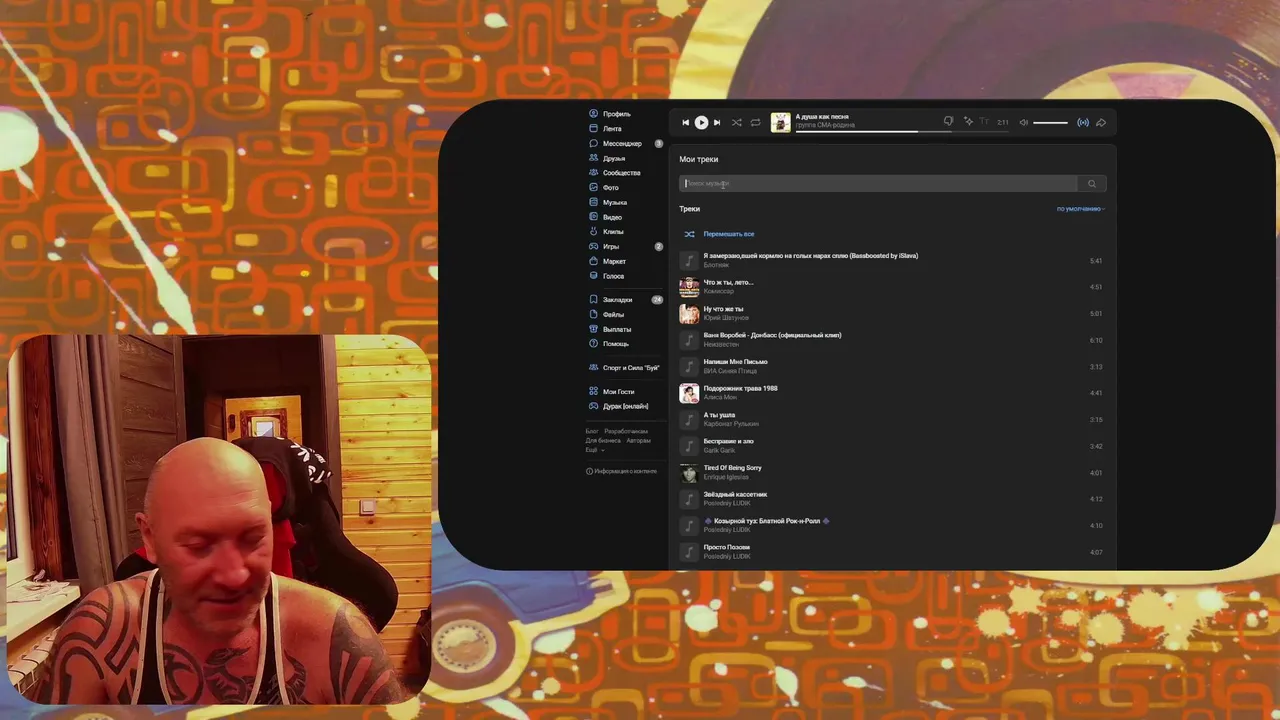Open artist 'группа СМА-родина' in player
This screenshot has width=1280, height=720.
pos(825,125)
